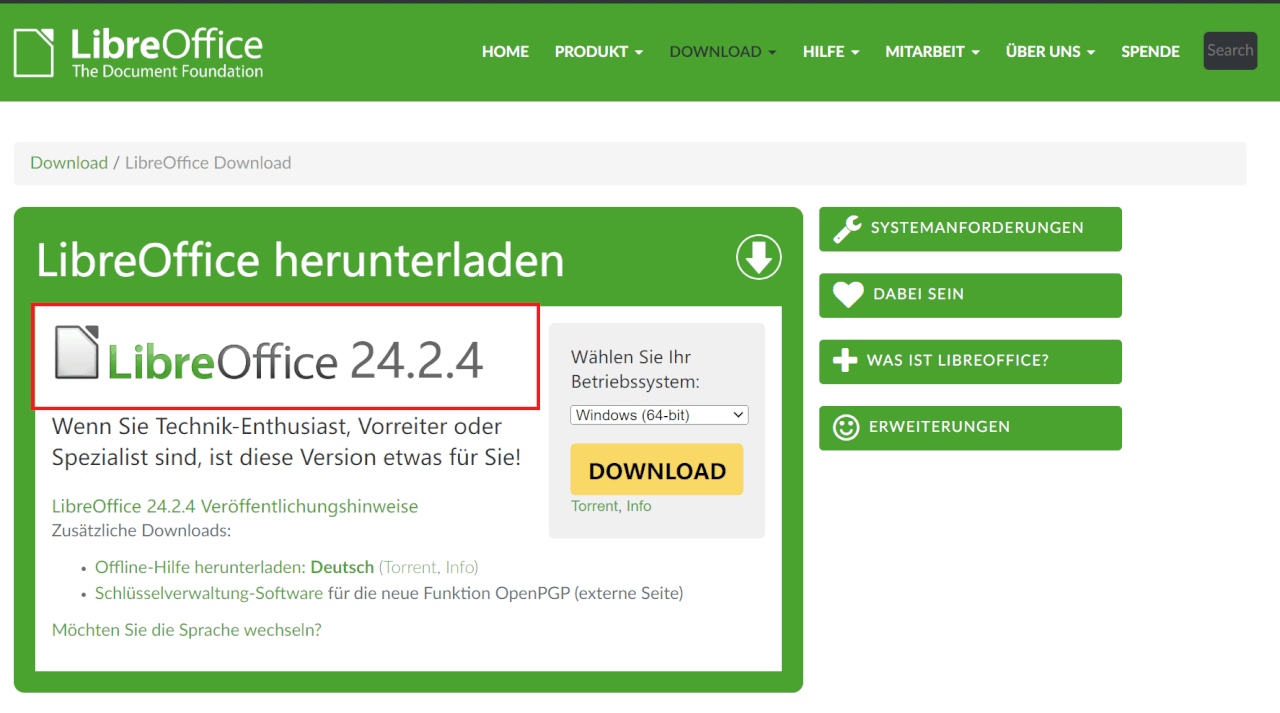Go to the Home page
The width and height of the screenshot is (1280, 713).
[x=505, y=52]
